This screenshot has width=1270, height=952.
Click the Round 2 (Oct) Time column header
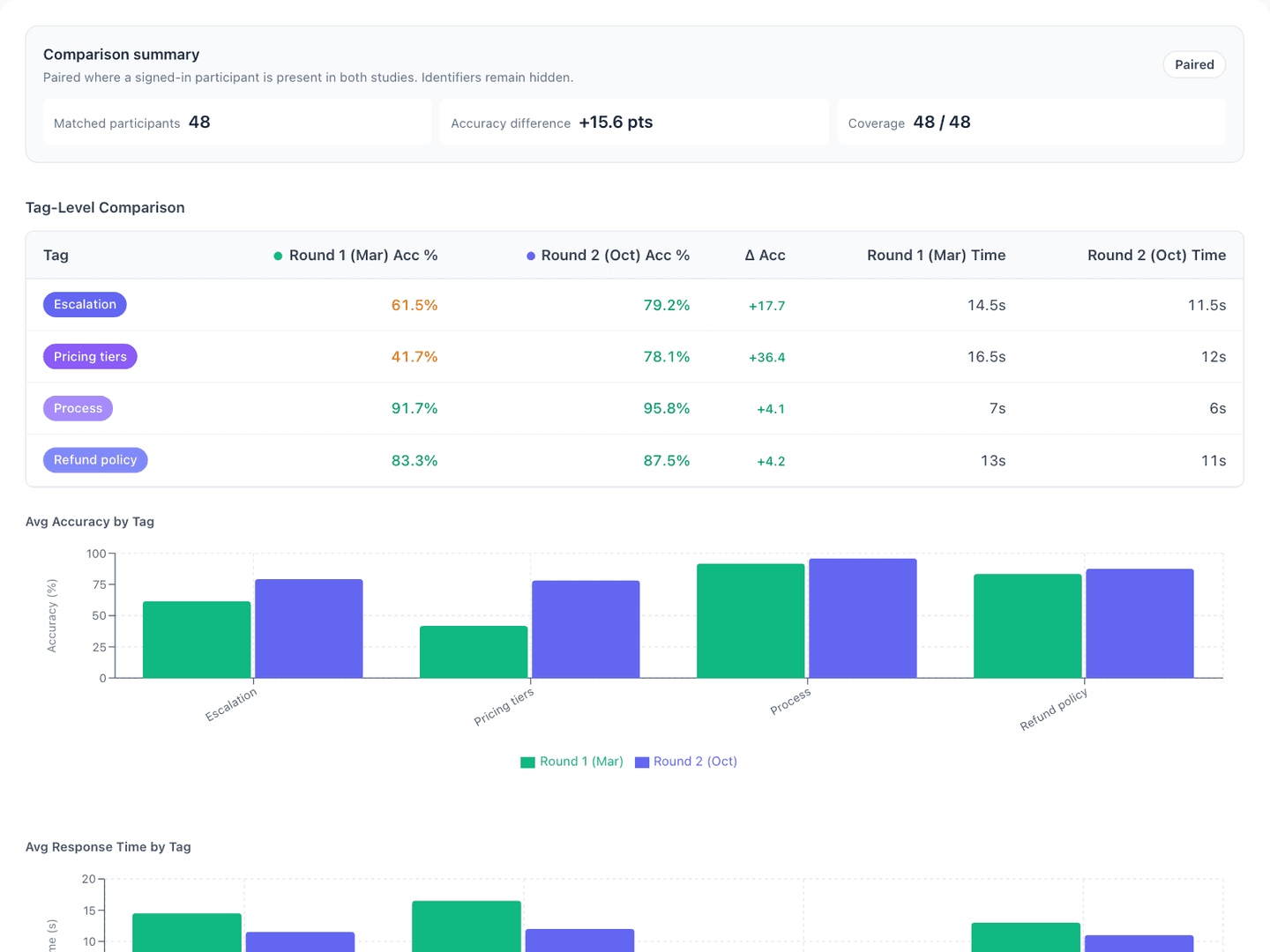1156,256
